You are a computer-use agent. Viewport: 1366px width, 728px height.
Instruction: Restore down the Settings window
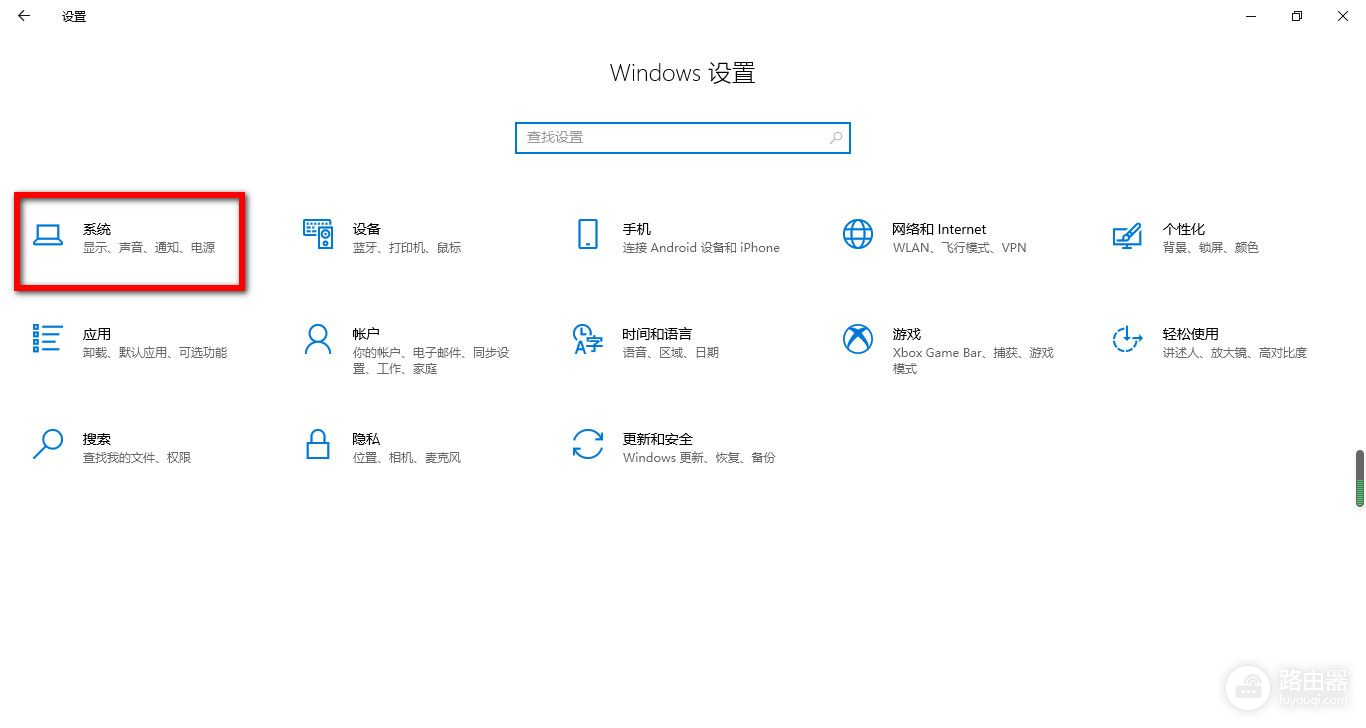coord(1297,16)
